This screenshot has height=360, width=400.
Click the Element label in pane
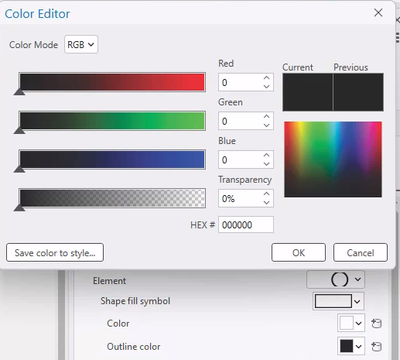point(109,281)
